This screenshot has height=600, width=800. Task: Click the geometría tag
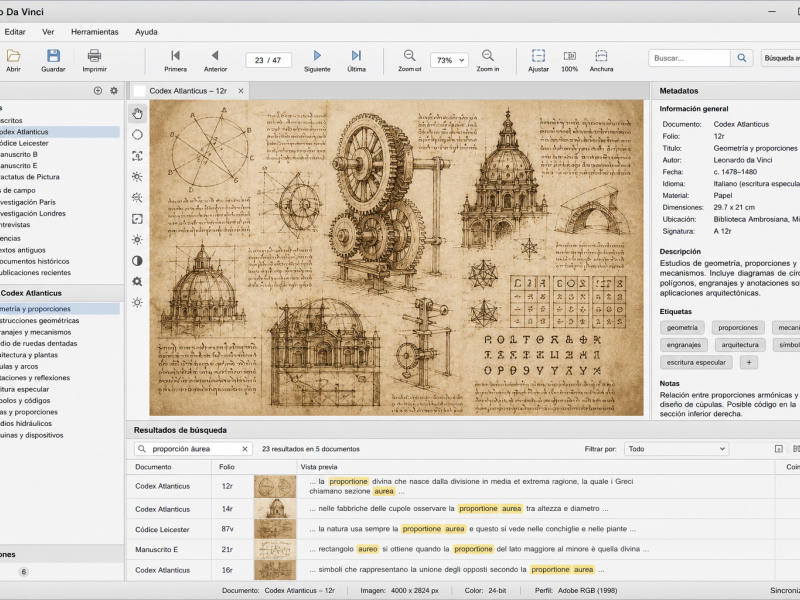(x=682, y=328)
